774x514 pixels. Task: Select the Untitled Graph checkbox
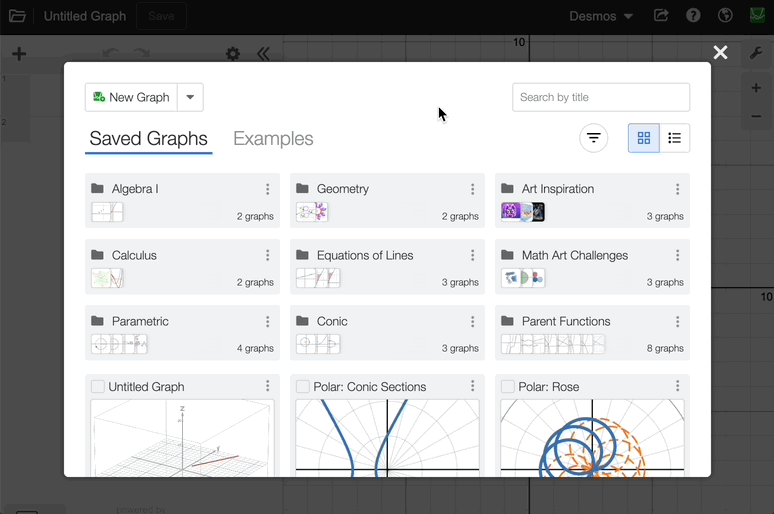click(98, 387)
